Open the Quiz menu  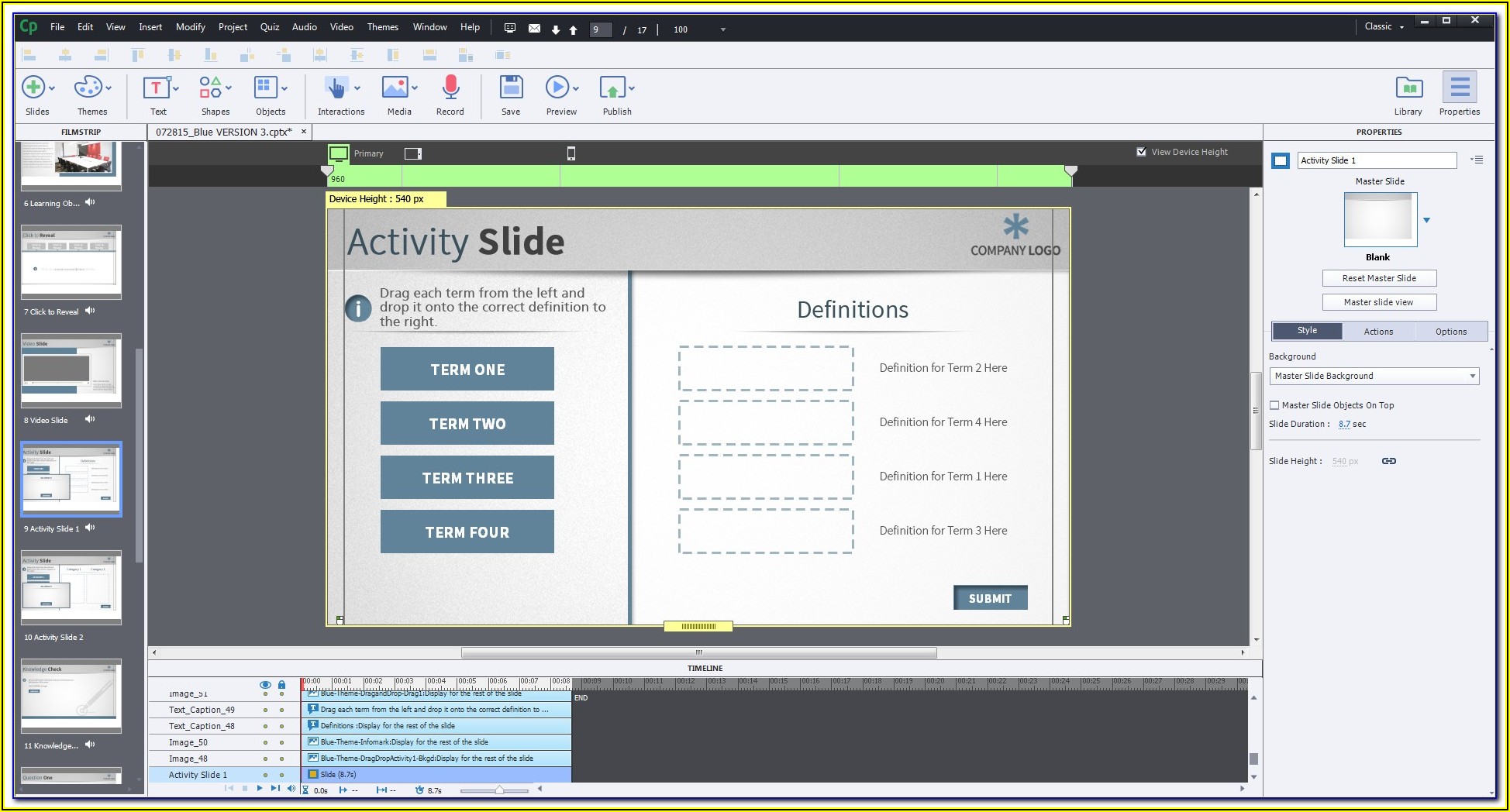click(269, 27)
